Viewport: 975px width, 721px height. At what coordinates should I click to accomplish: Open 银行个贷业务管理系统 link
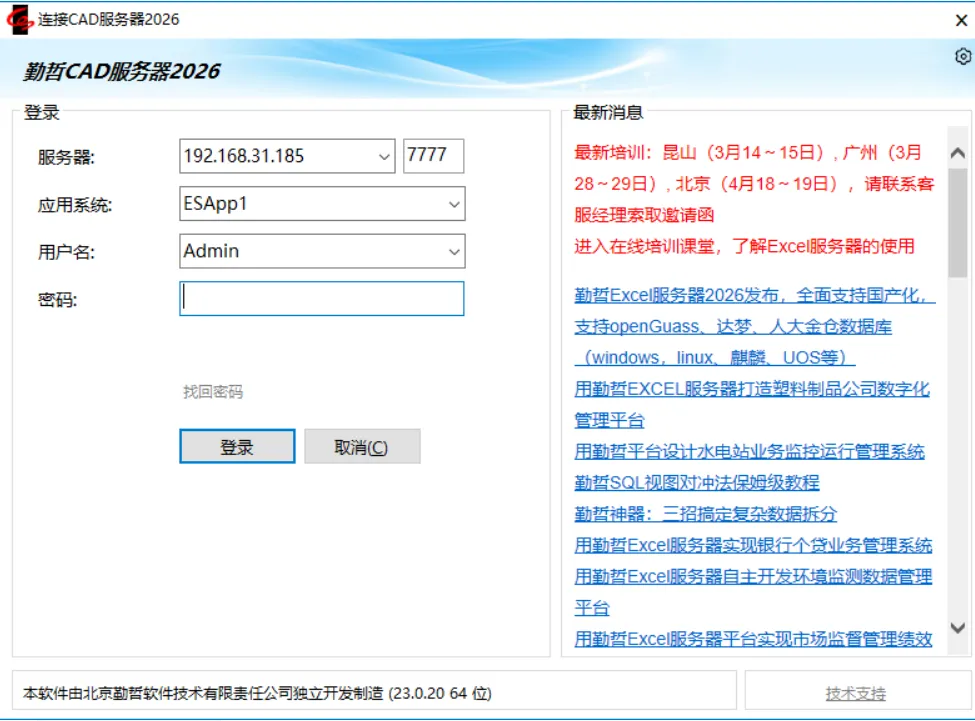click(x=753, y=546)
